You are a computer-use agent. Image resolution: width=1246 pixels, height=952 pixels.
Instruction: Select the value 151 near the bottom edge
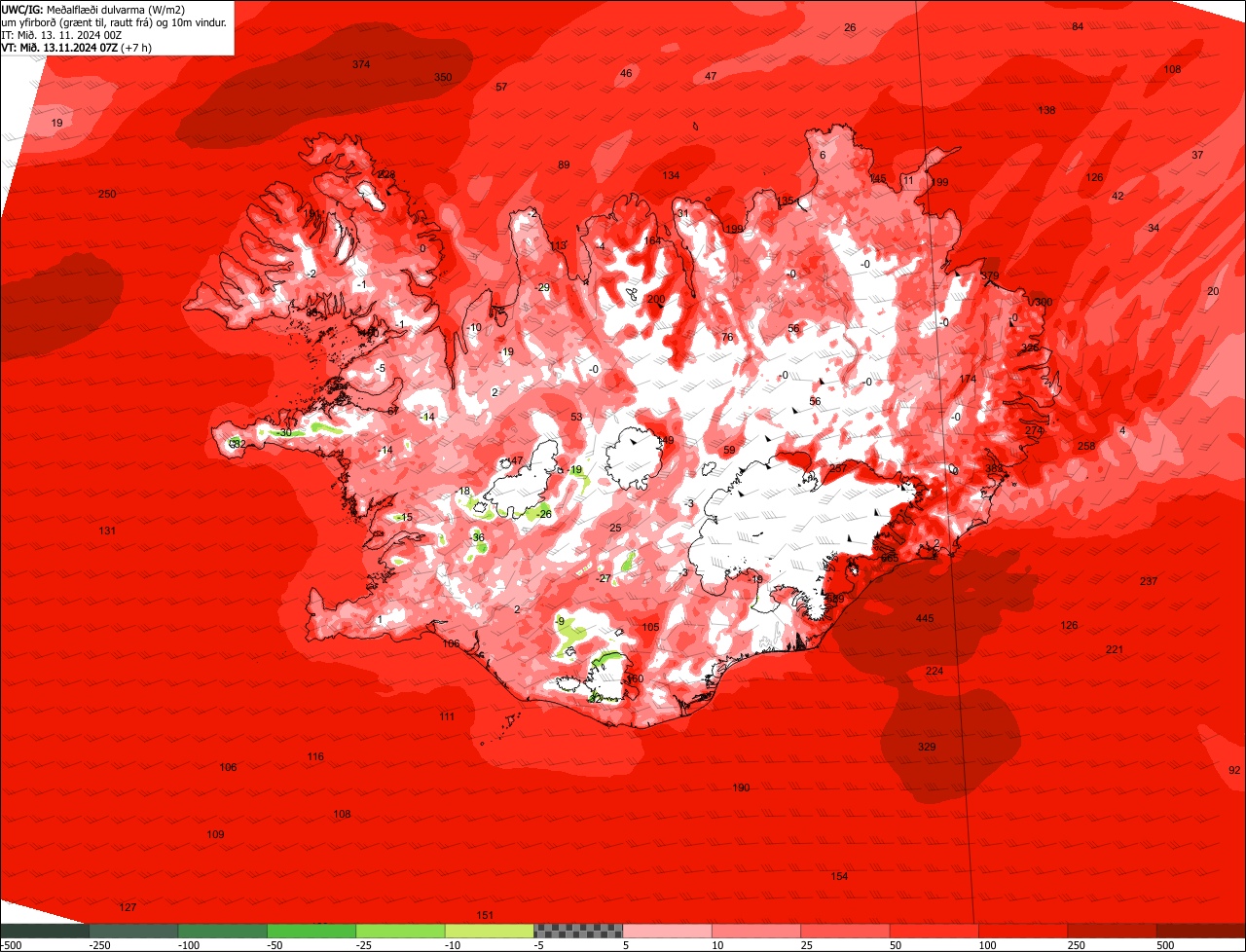[485, 915]
